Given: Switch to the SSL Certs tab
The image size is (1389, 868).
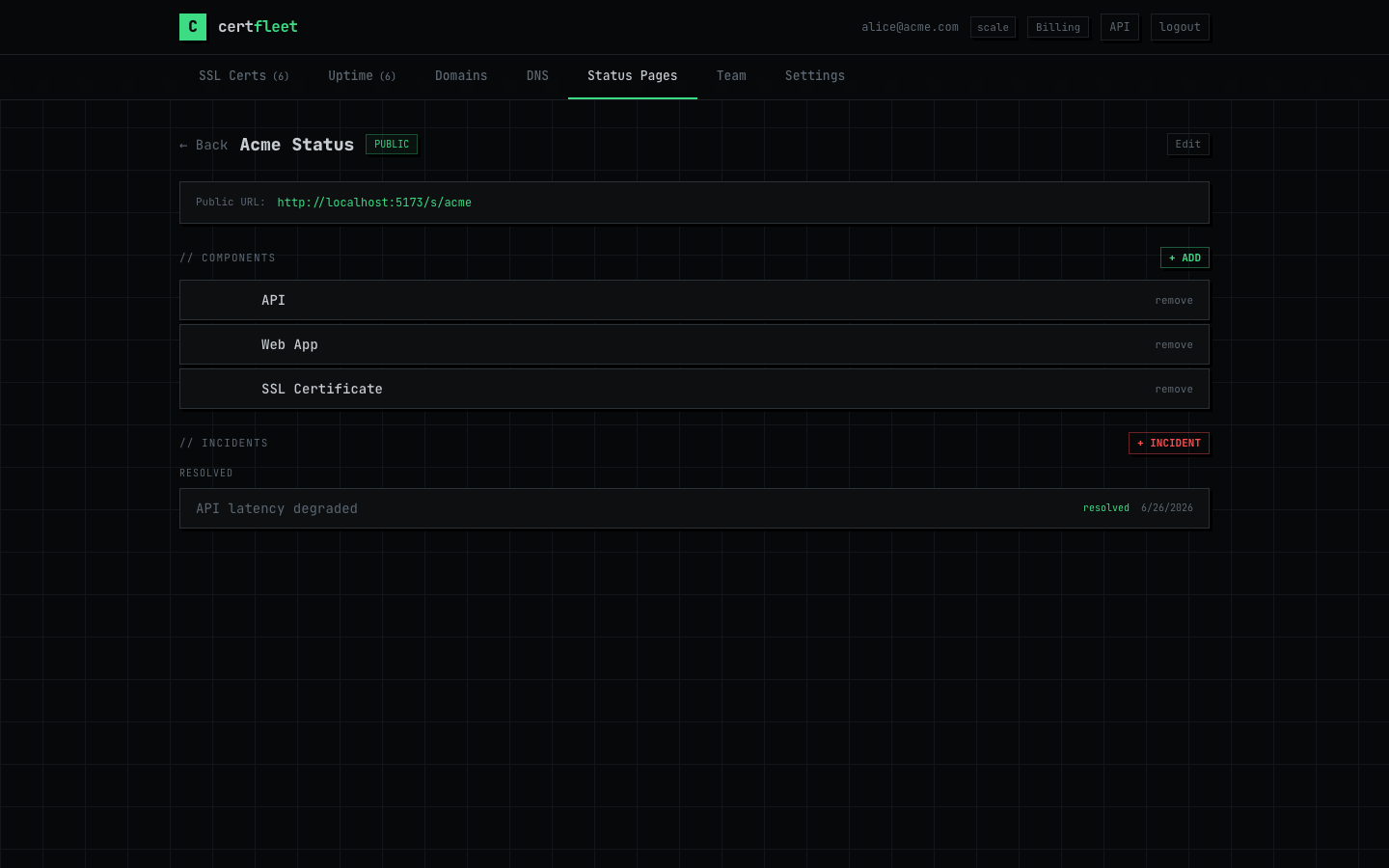Looking at the screenshot, I should [x=244, y=76].
